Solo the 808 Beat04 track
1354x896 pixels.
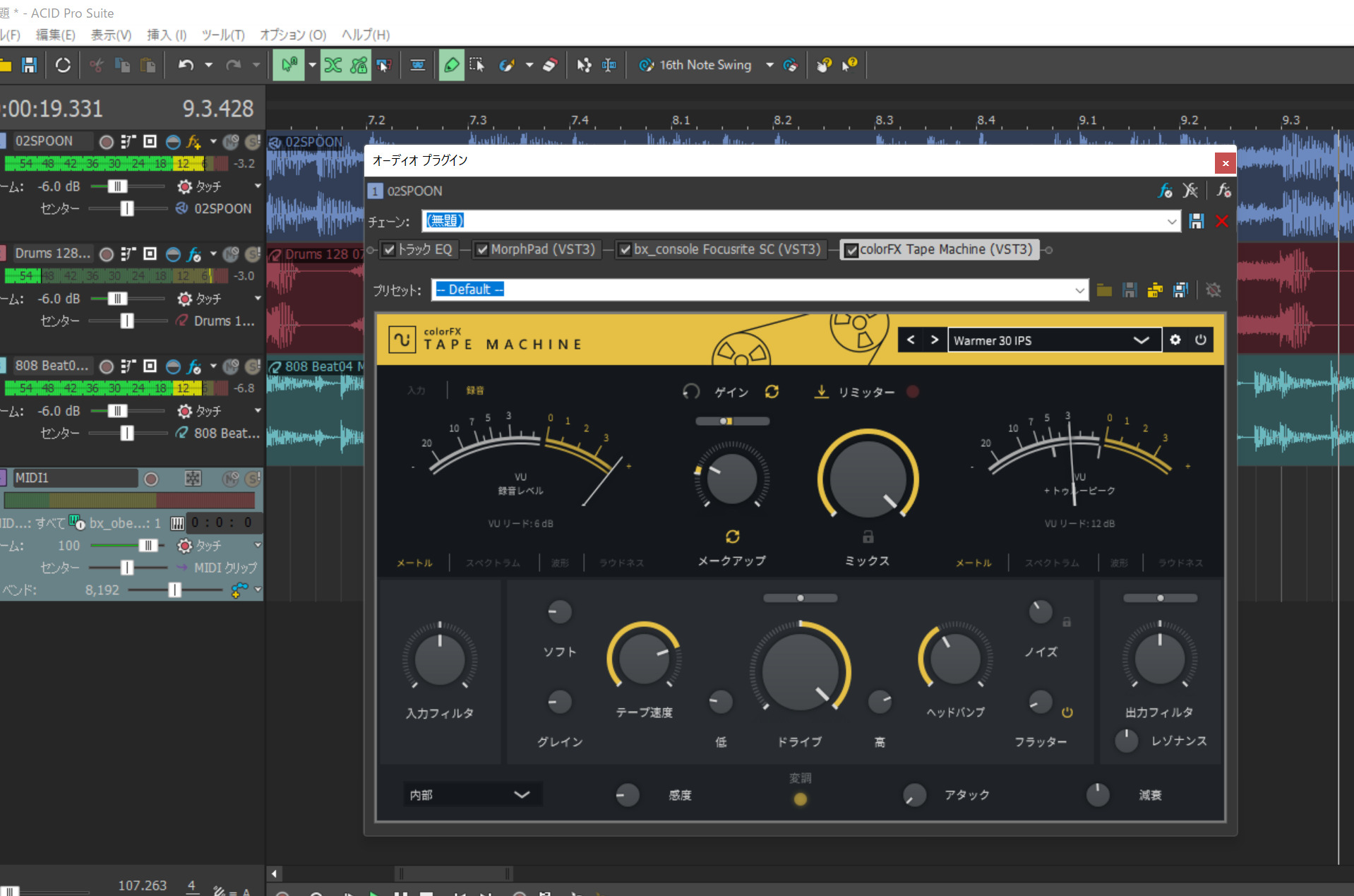click(x=253, y=366)
